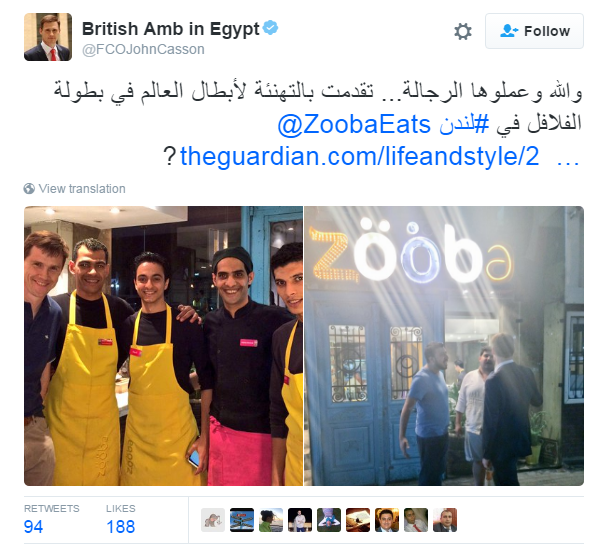Click the globe icon beside View translation
The image size is (593, 547).
tap(29, 188)
